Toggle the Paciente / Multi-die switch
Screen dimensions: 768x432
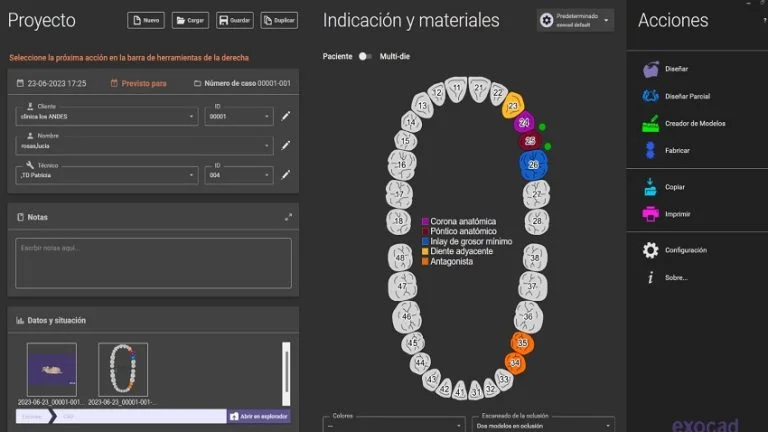click(365, 57)
